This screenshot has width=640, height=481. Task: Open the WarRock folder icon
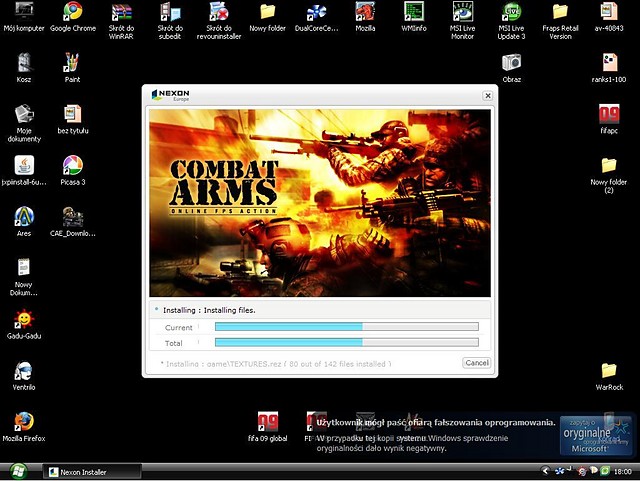[x=609, y=376]
